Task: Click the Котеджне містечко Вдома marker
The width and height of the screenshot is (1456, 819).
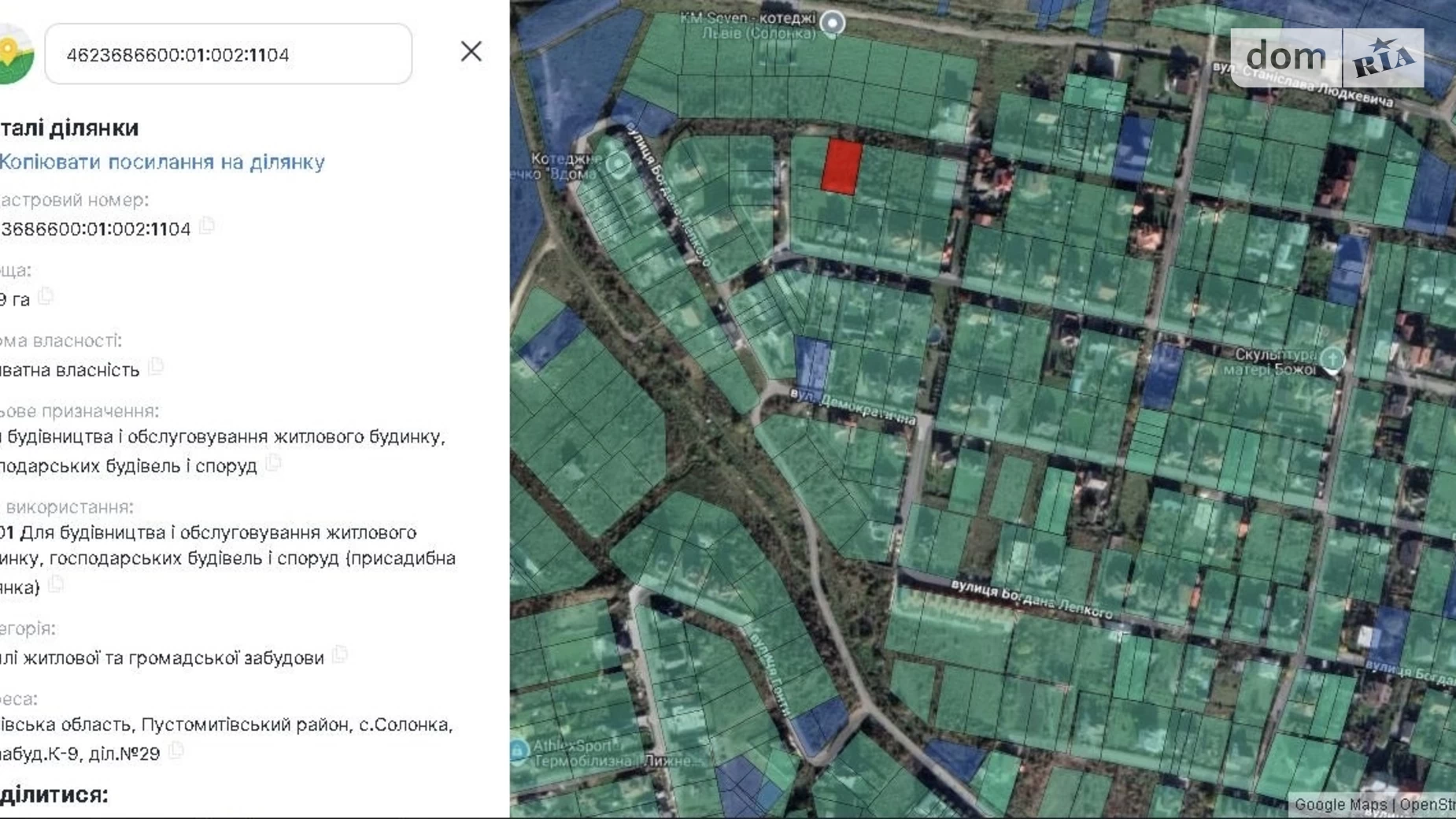Action: coord(618,165)
